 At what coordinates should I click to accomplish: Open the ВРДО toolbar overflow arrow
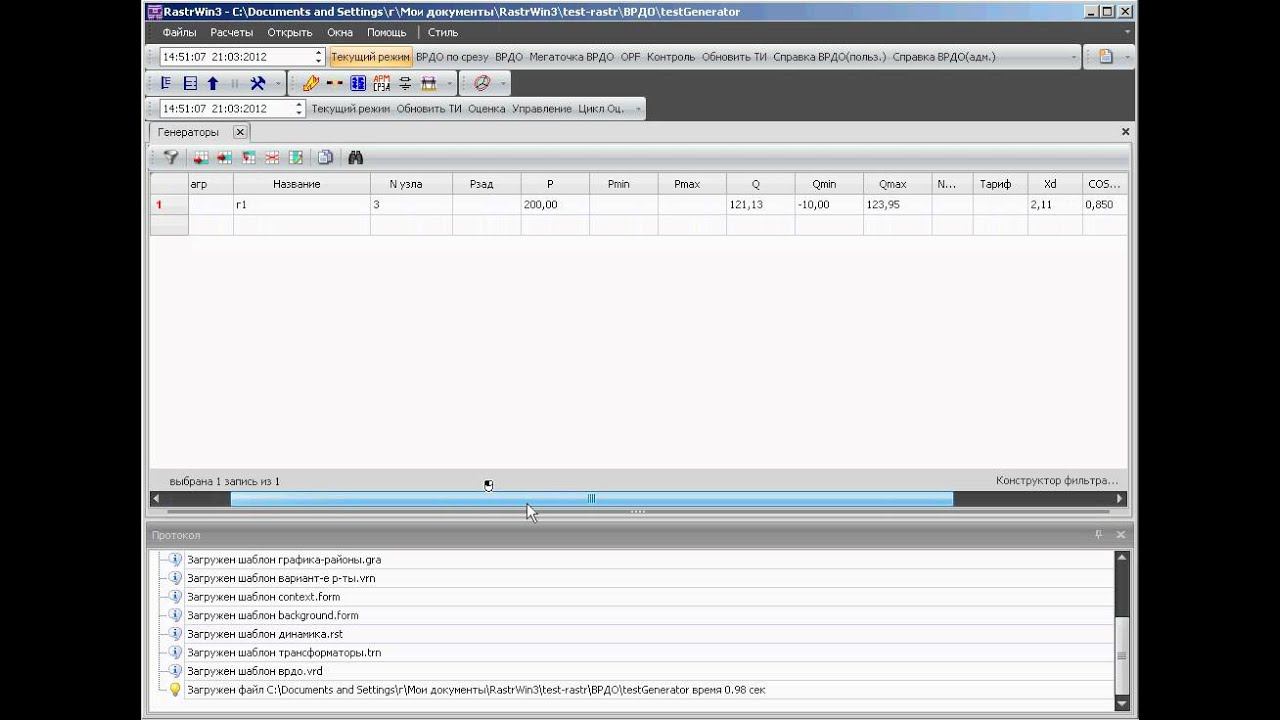[x=1074, y=57]
